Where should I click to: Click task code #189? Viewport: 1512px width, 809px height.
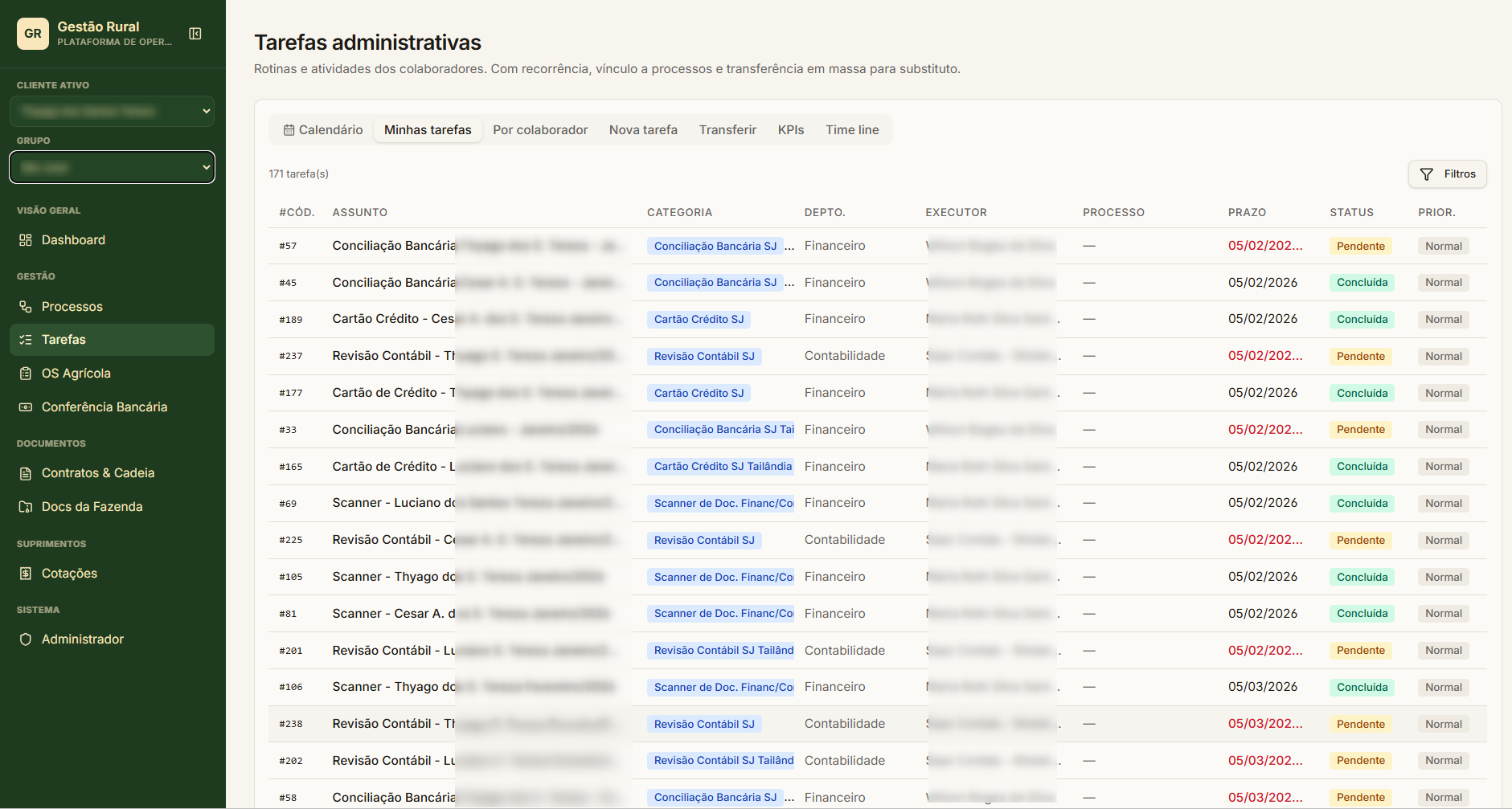(x=291, y=320)
